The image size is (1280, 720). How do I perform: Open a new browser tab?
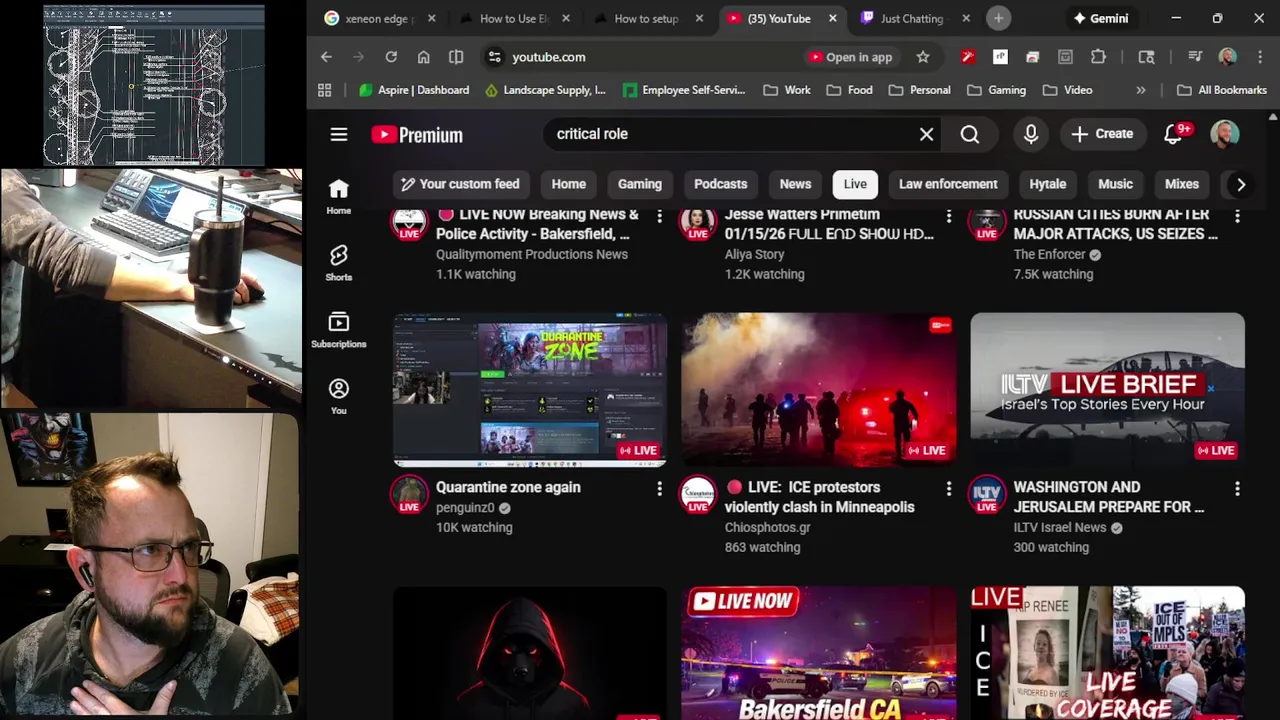point(998,18)
